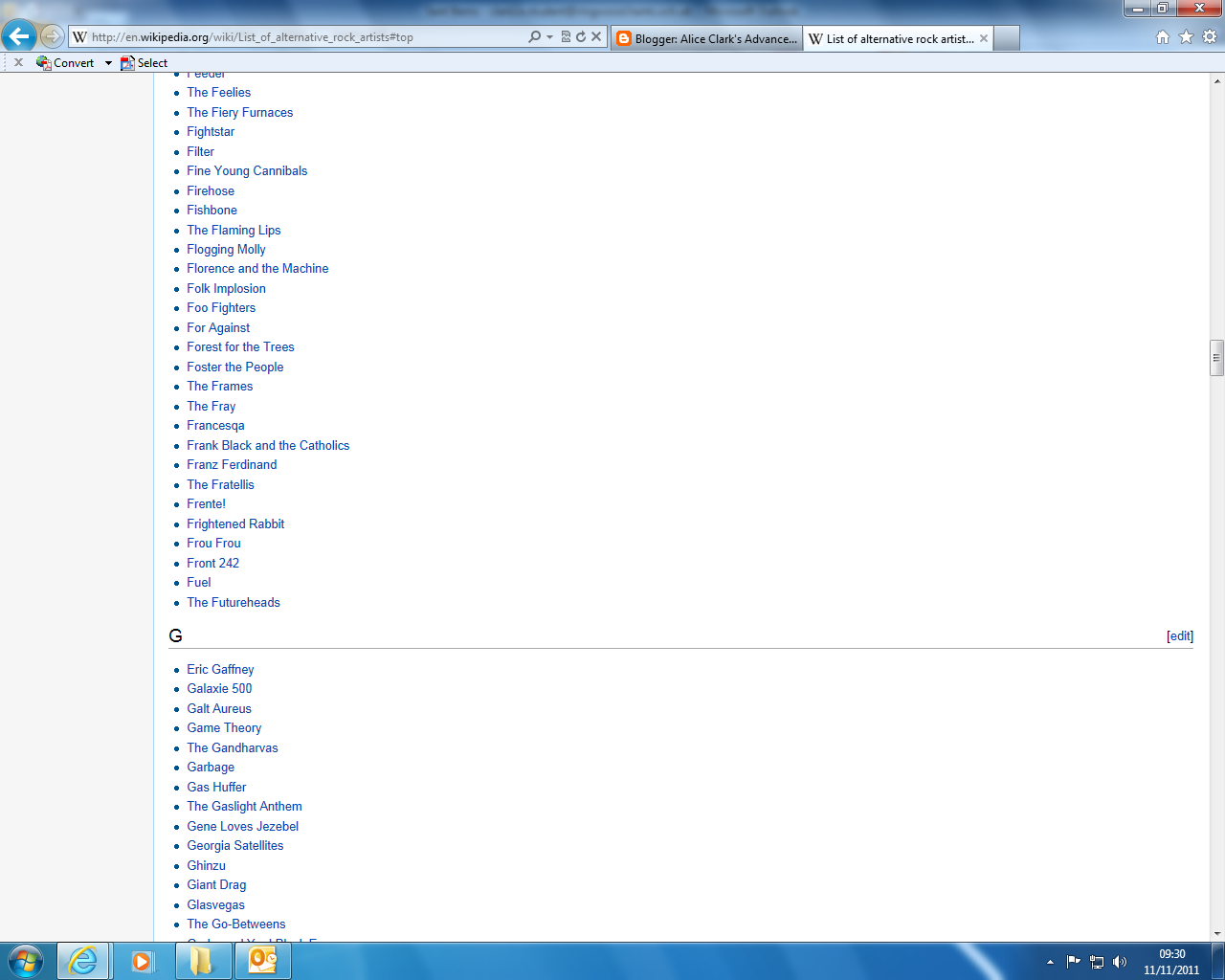Open the Flogging Molly link
This screenshot has width=1225, height=980.
click(226, 249)
